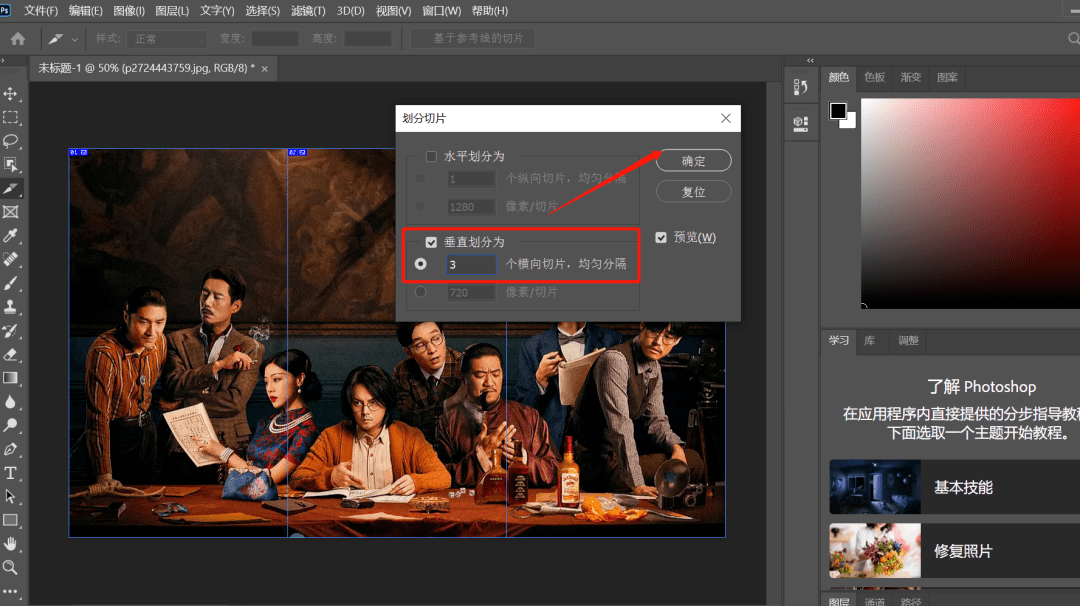Select the Zoom tool in toolbar
This screenshot has width=1080, height=606.
click(x=11, y=568)
